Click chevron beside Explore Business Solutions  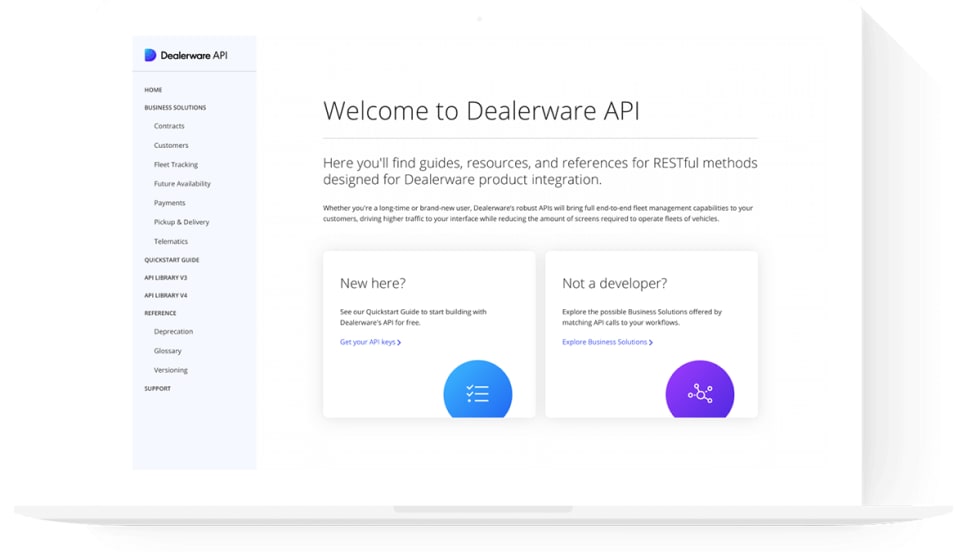[x=651, y=343]
